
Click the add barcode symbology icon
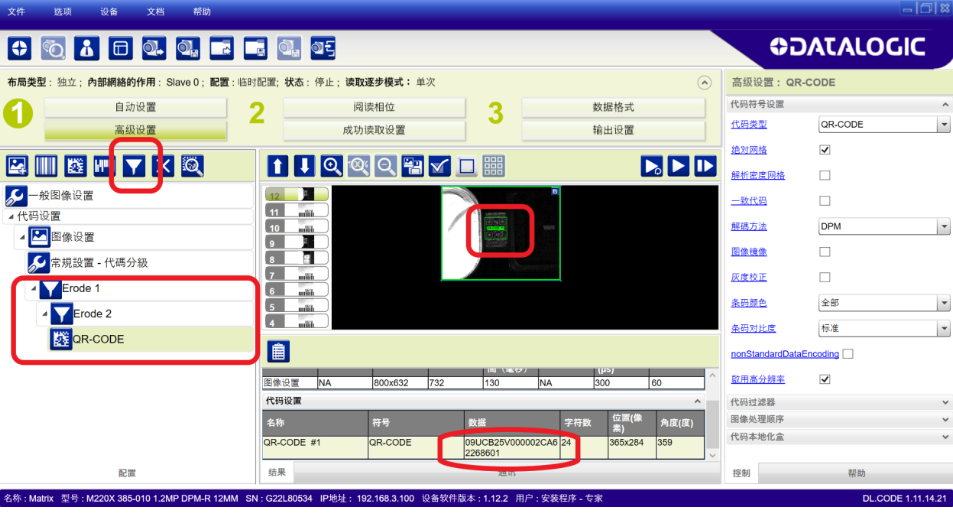pyautogui.click(x=47, y=167)
